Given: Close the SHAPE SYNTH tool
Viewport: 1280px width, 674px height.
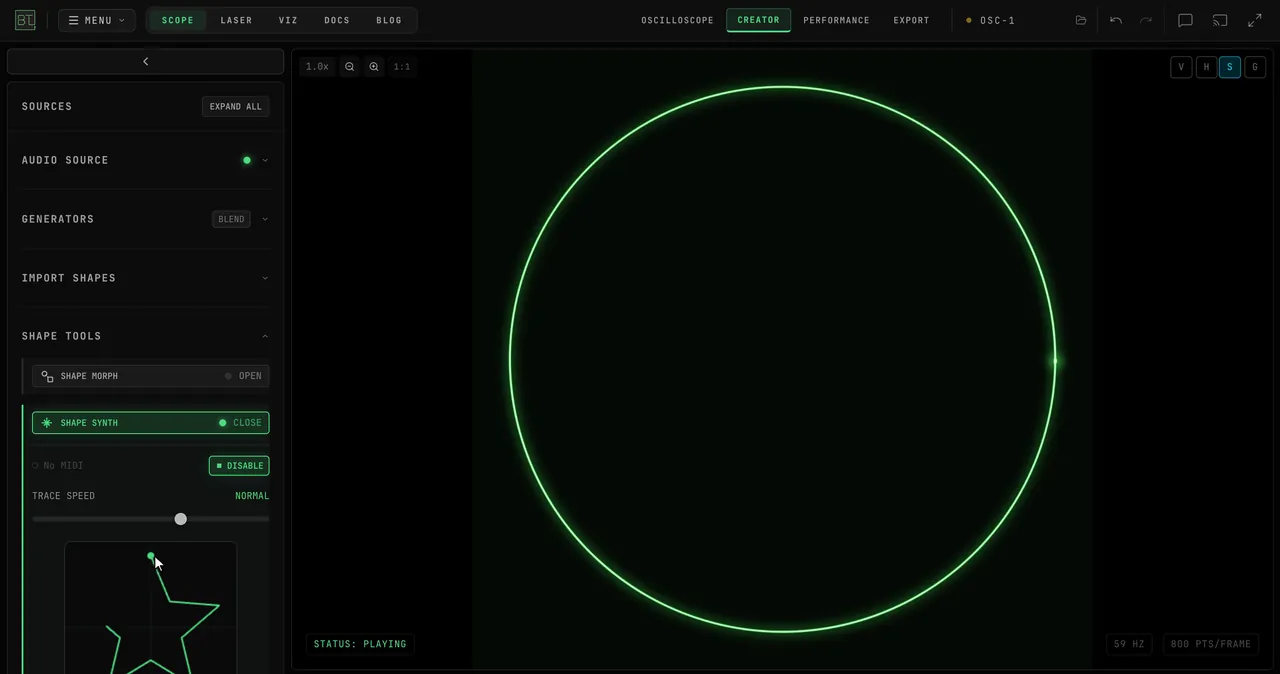Looking at the screenshot, I should click(150, 423).
